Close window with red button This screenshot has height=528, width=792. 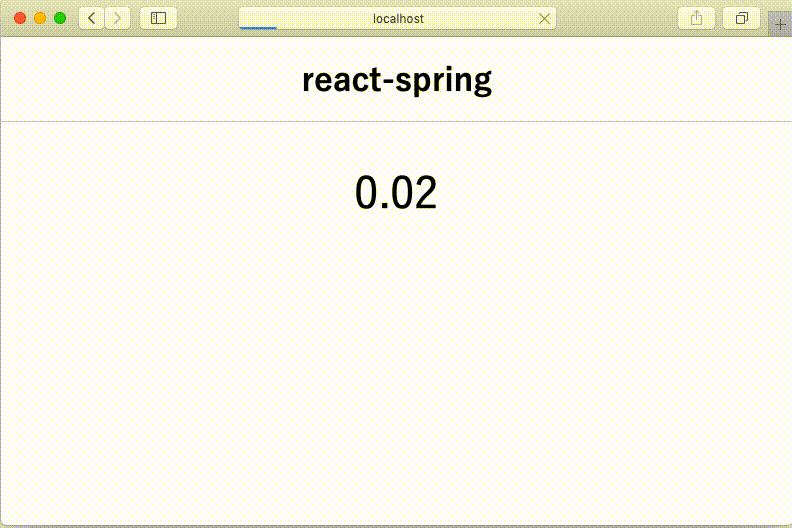(20, 18)
